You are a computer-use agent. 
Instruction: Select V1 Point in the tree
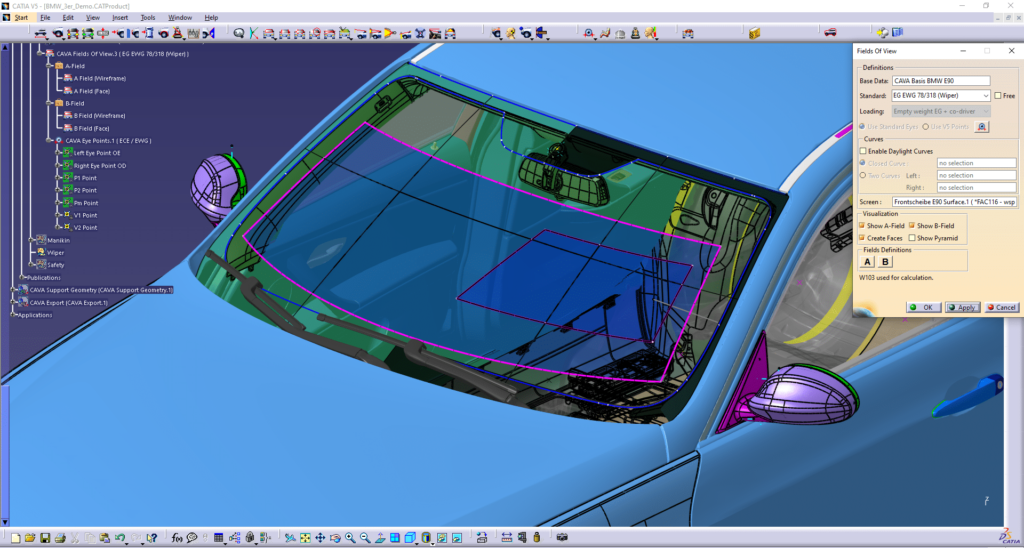(85, 215)
